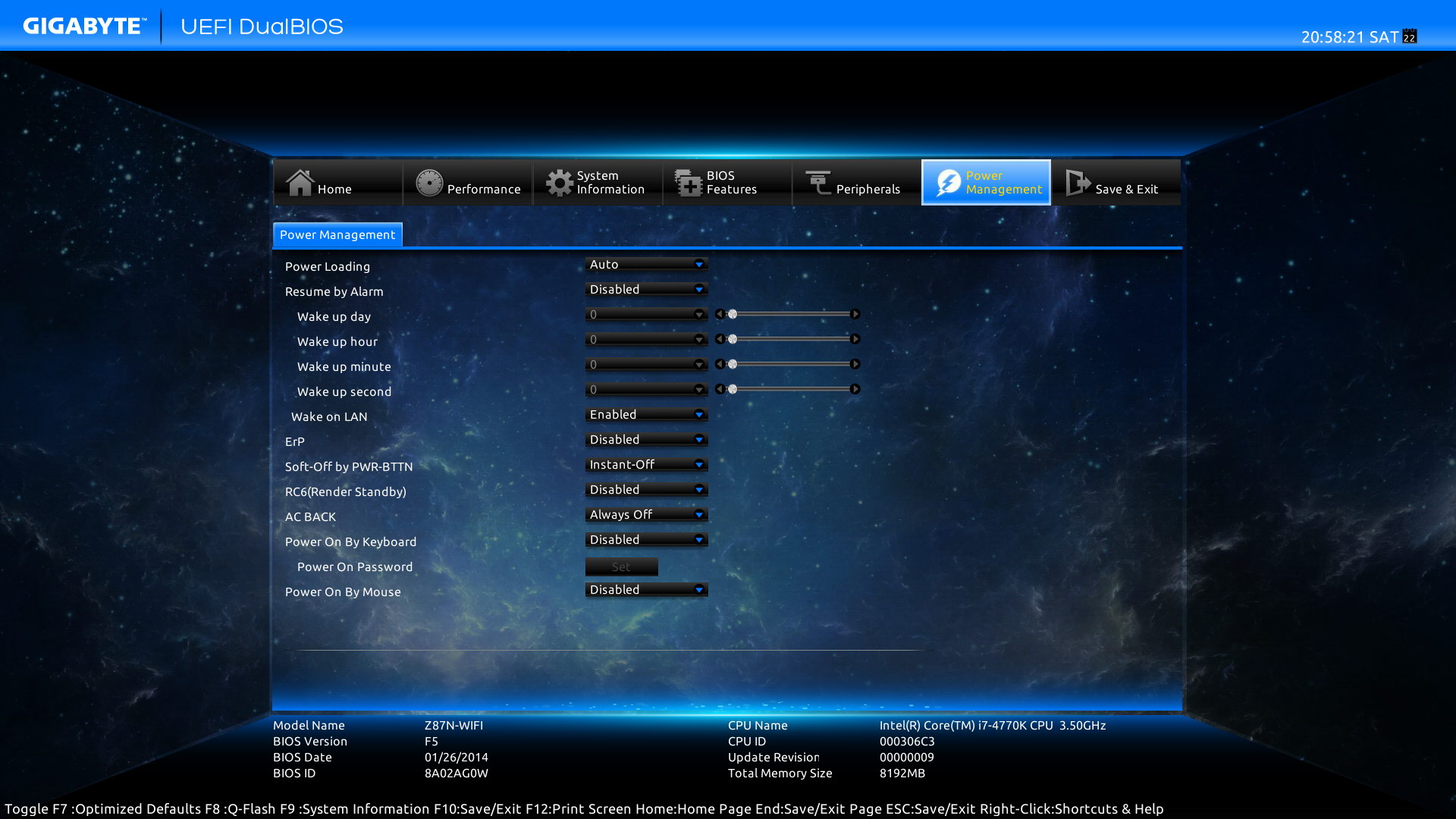This screenshot has width=1456, height=819.
Task: Click the clock time display
Action: [x=1350, y=37]
